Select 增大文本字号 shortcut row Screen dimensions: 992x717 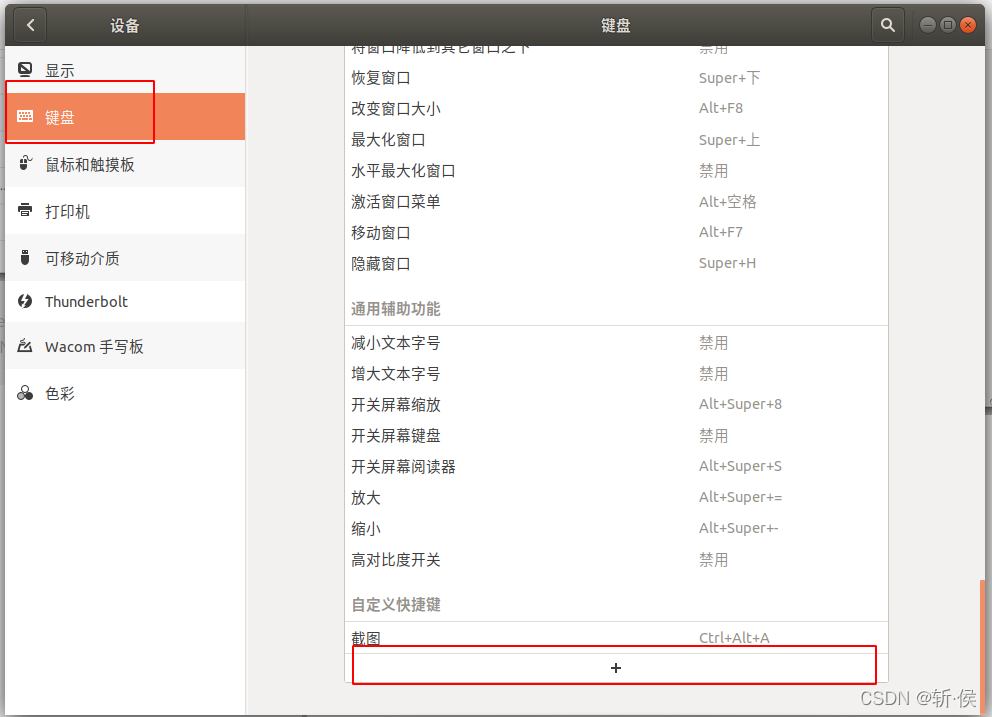pos(616,374)
